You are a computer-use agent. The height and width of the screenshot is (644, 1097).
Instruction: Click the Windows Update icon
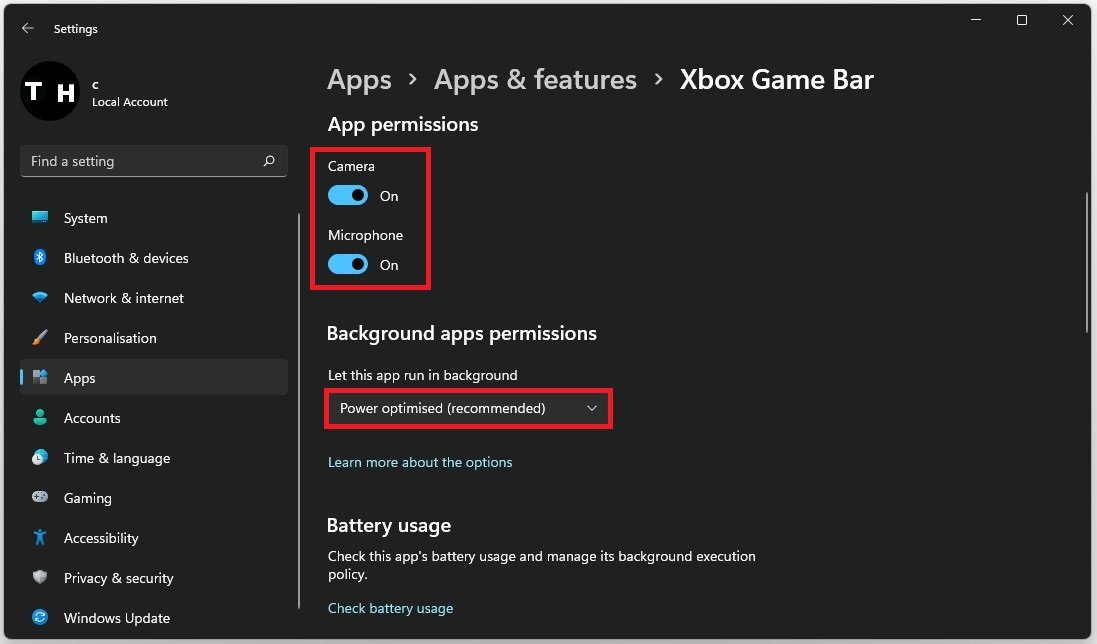point(40,618)
